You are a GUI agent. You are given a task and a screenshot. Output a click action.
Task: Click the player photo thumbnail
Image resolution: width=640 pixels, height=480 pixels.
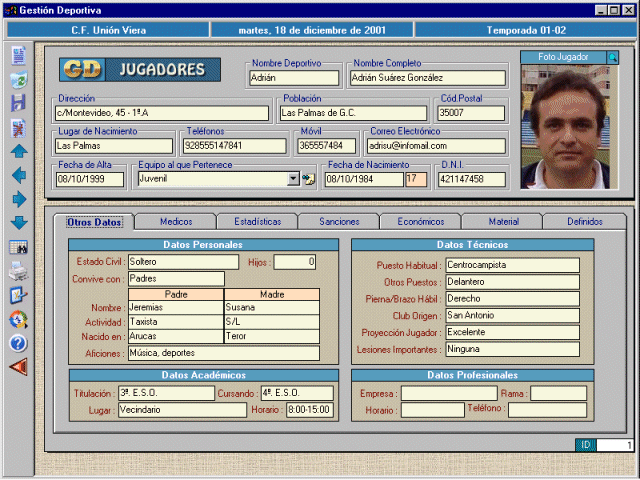pos(565,127)
